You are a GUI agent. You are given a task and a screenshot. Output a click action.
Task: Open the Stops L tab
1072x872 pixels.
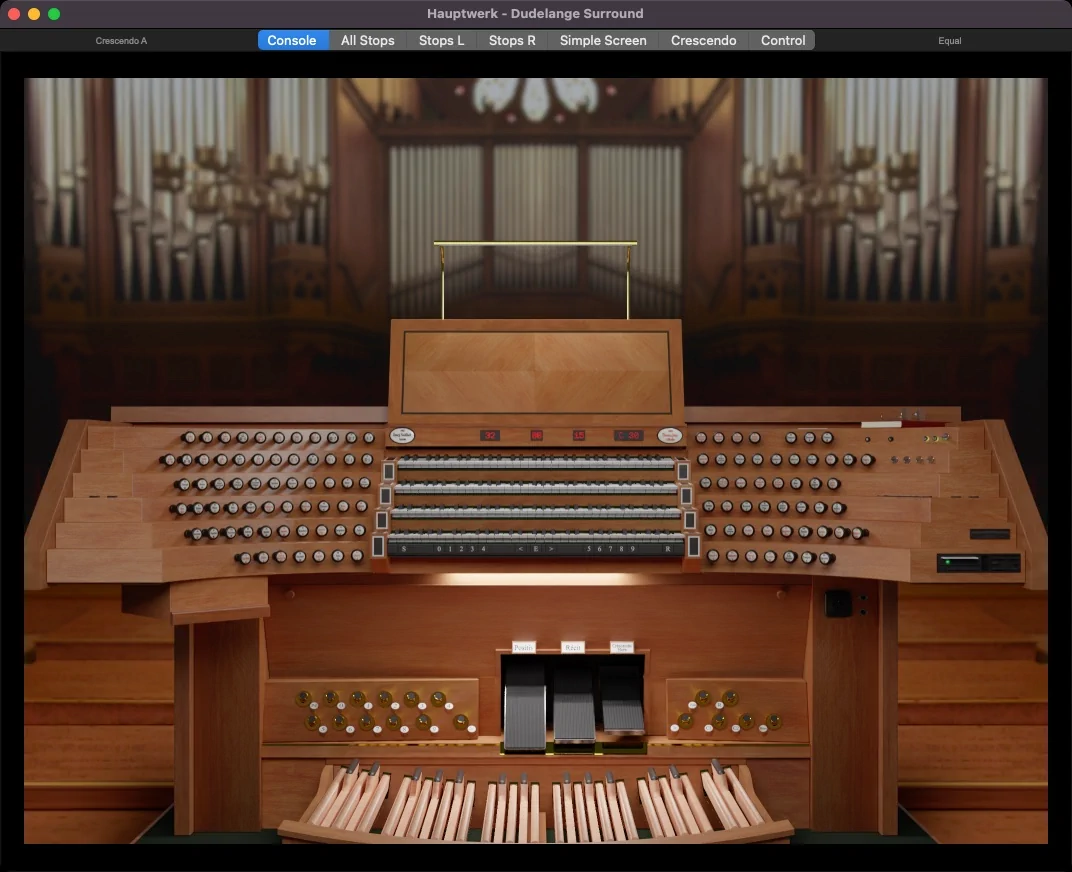click(441, 40)
